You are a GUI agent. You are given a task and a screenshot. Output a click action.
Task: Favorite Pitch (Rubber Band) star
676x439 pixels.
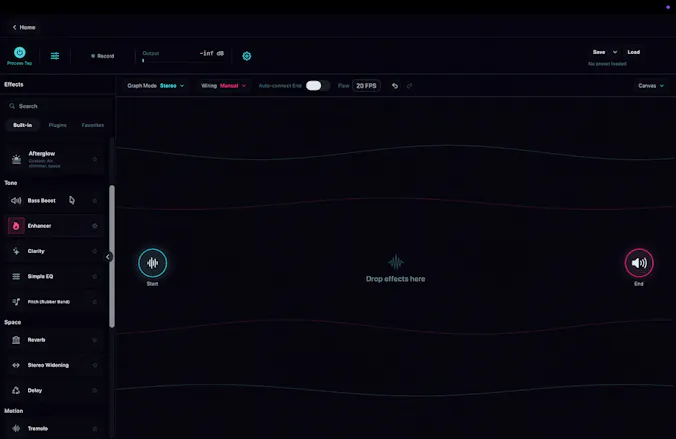(94, 302)
